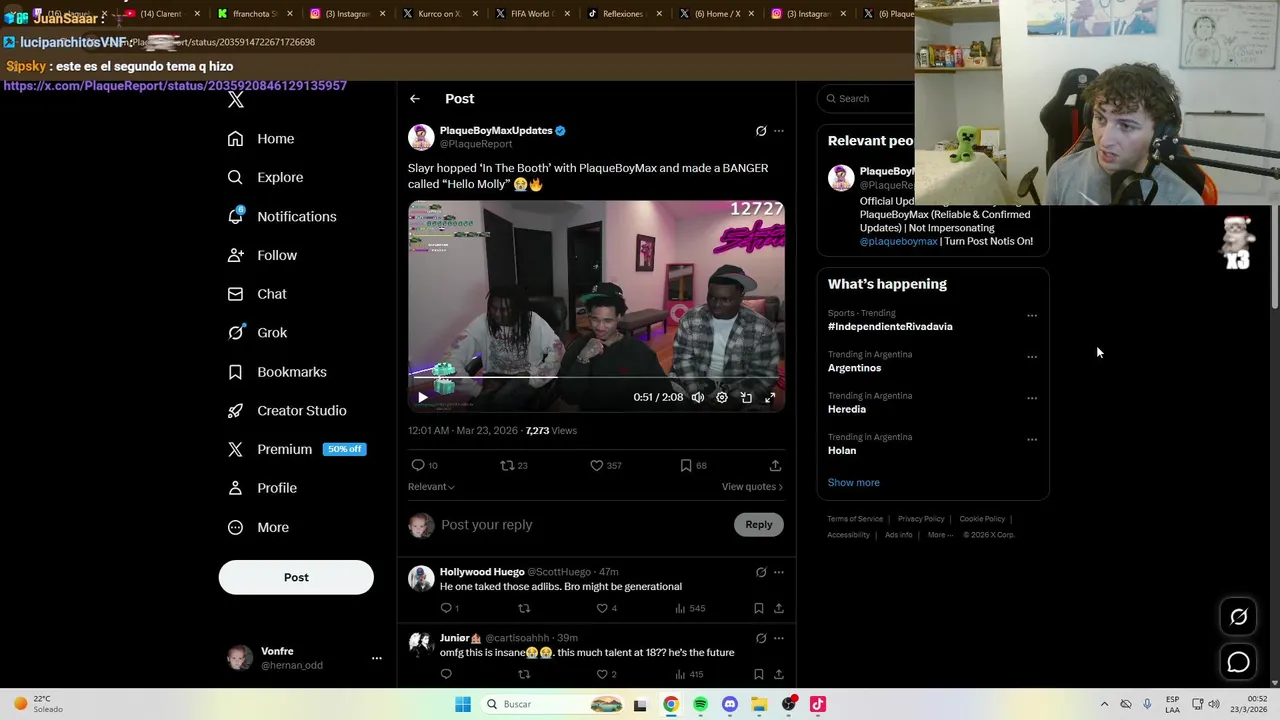Screen dimensions: 1280x720
Task: Expand the Relevant replies sort dropdown
Action: 431,487
